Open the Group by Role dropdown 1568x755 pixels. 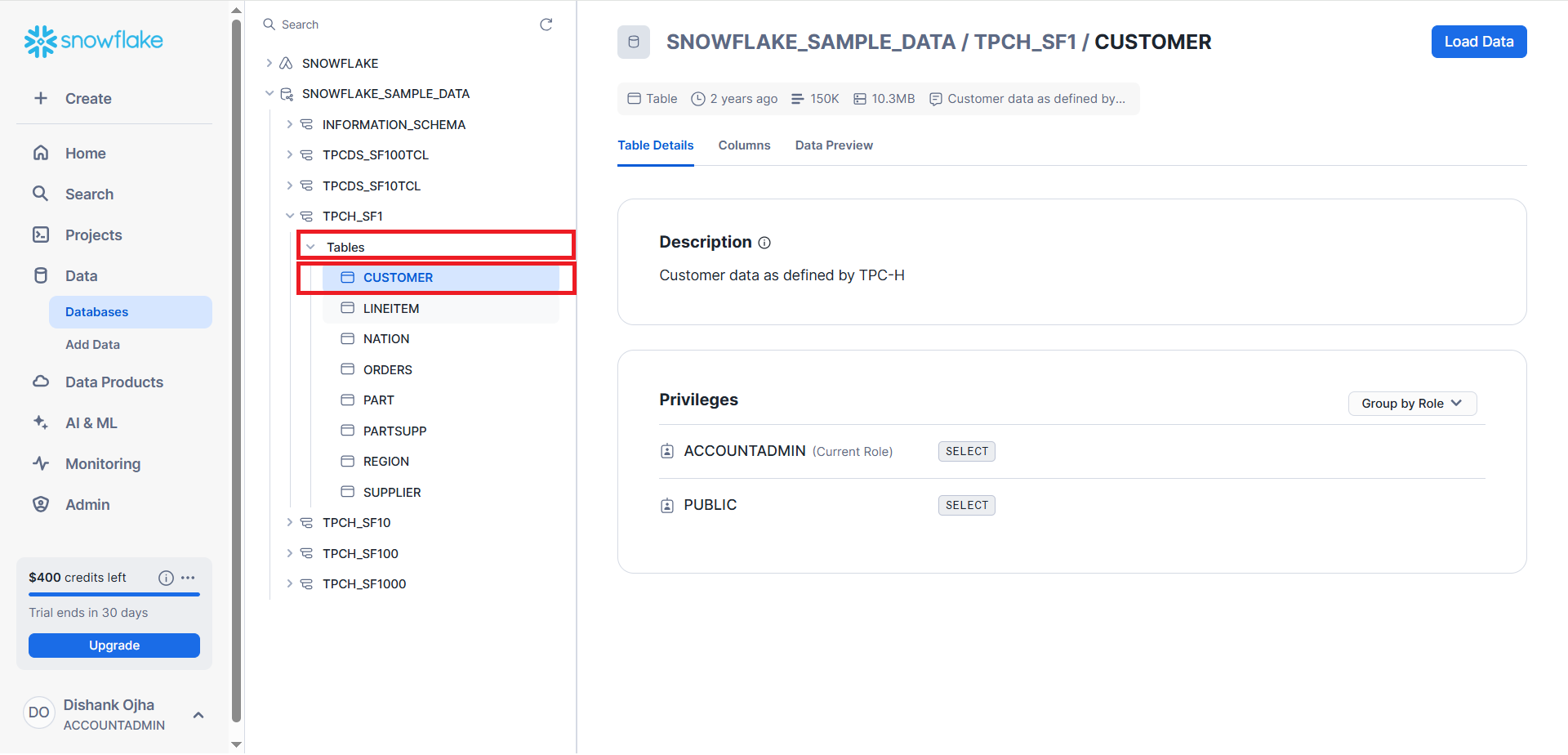[1412, 404]
